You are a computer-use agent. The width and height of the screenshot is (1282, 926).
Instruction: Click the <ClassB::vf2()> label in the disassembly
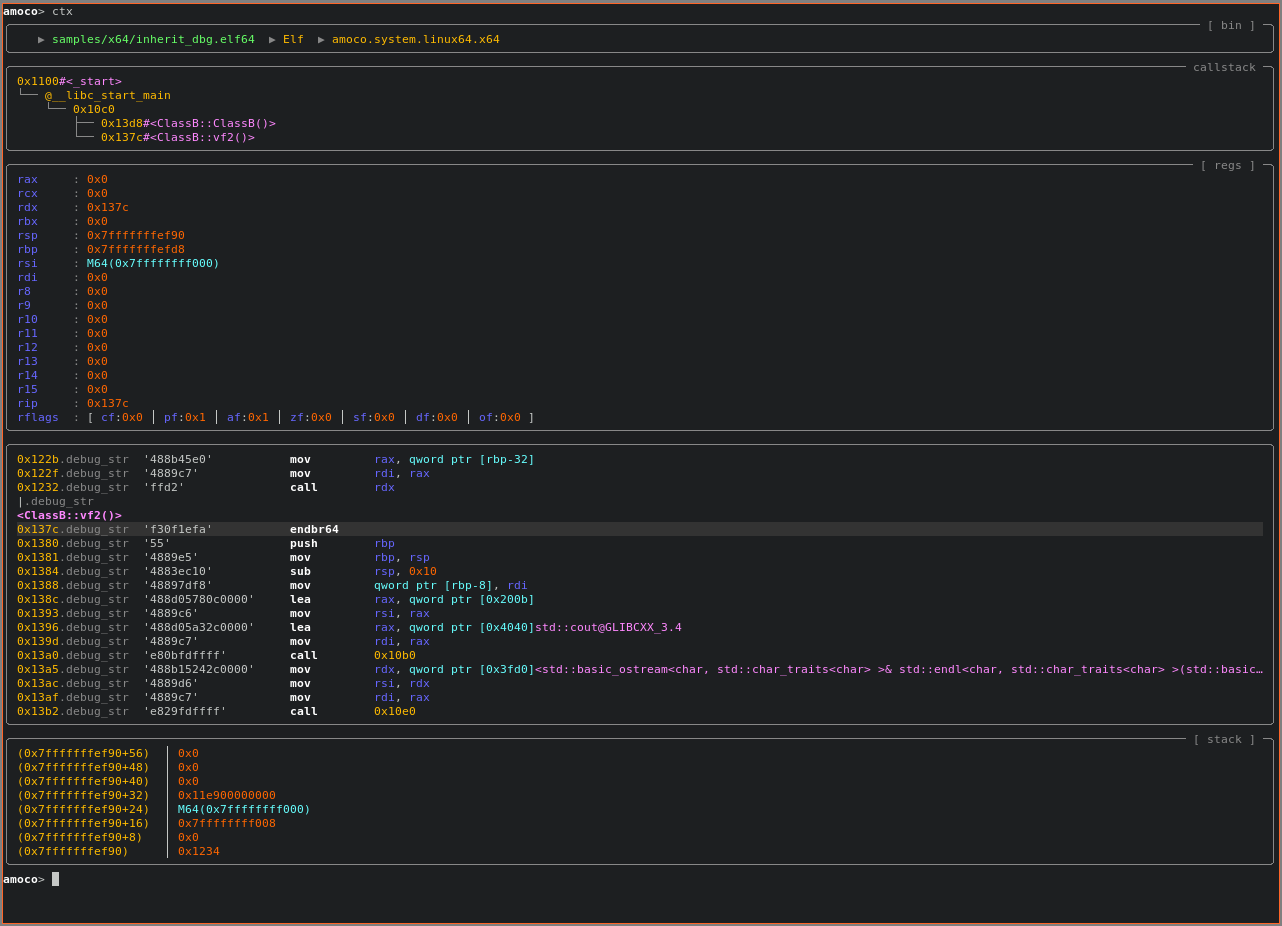[69, 516]
